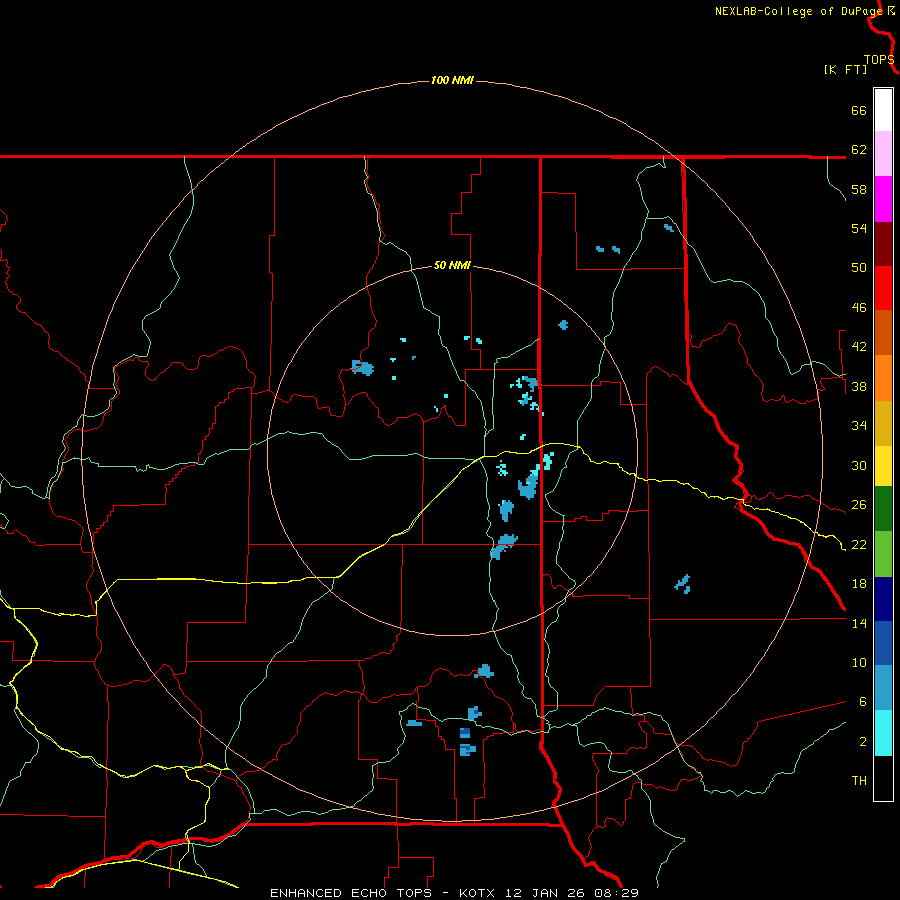The image size is (900, 900).
Task: Click the legend value "30"
Action: click(x=859, y=465)
